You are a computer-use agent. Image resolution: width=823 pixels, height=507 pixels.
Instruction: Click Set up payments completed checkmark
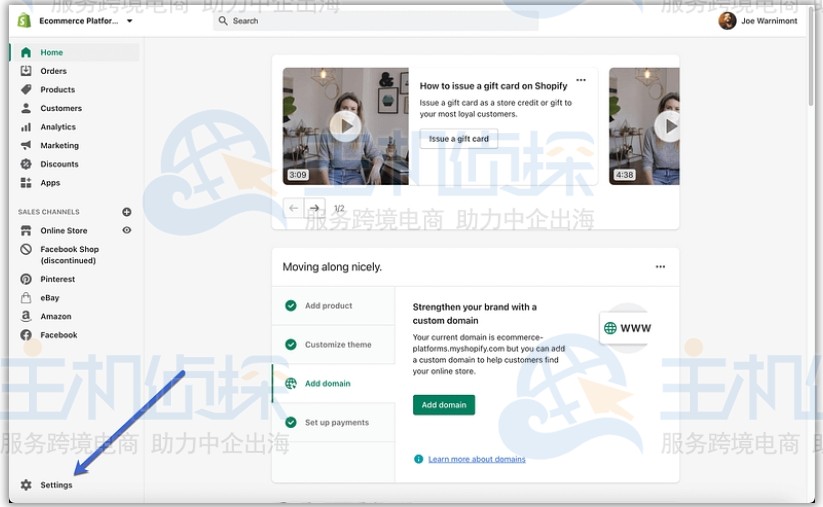pos(291,422)
